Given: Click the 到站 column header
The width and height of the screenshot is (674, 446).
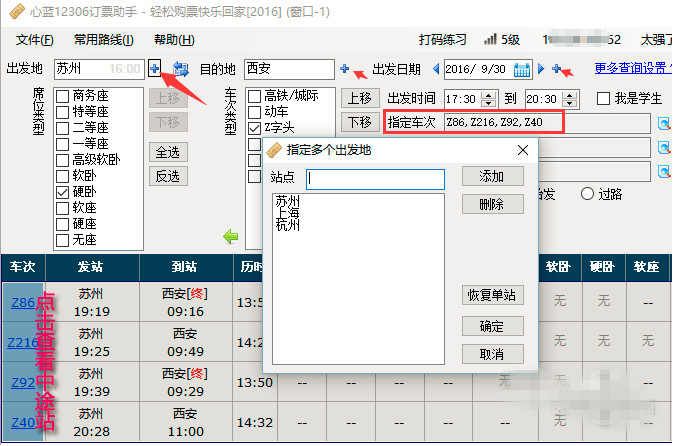Looking at the screenshot, I should [186, 267].
